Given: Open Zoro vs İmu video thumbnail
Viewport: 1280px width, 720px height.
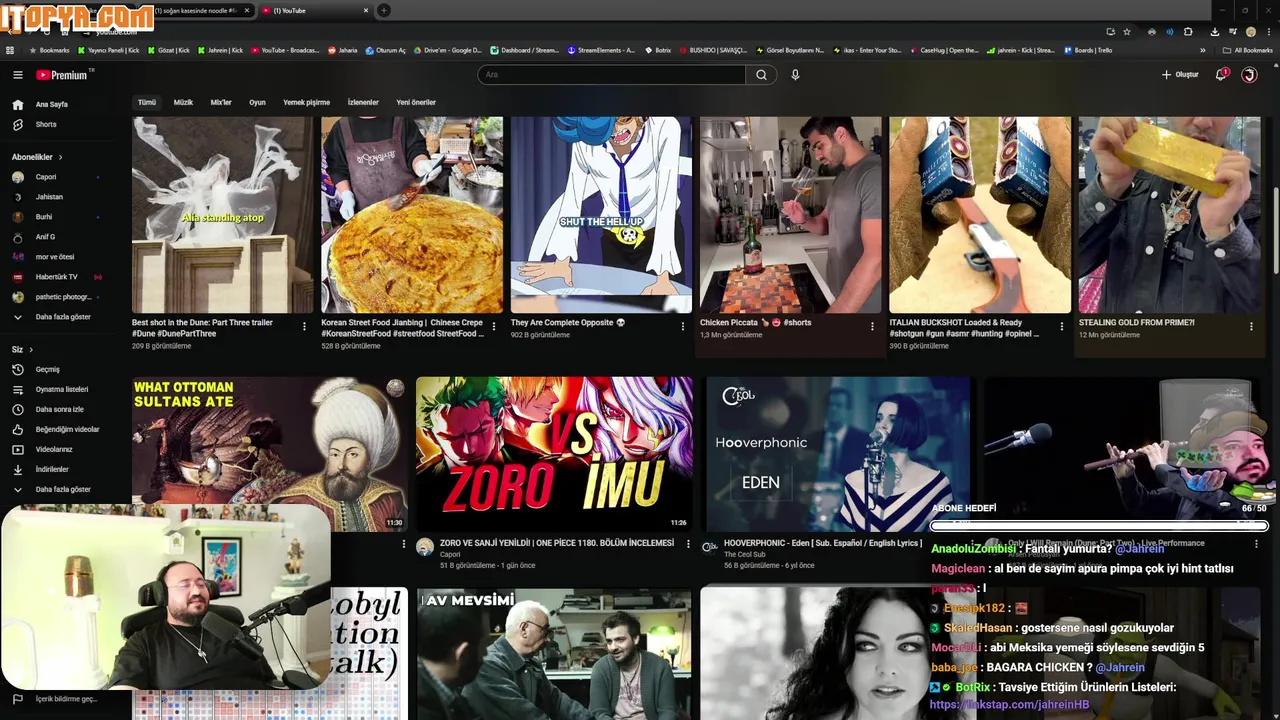Looking at the screenshot, I should tap(554, 454).
